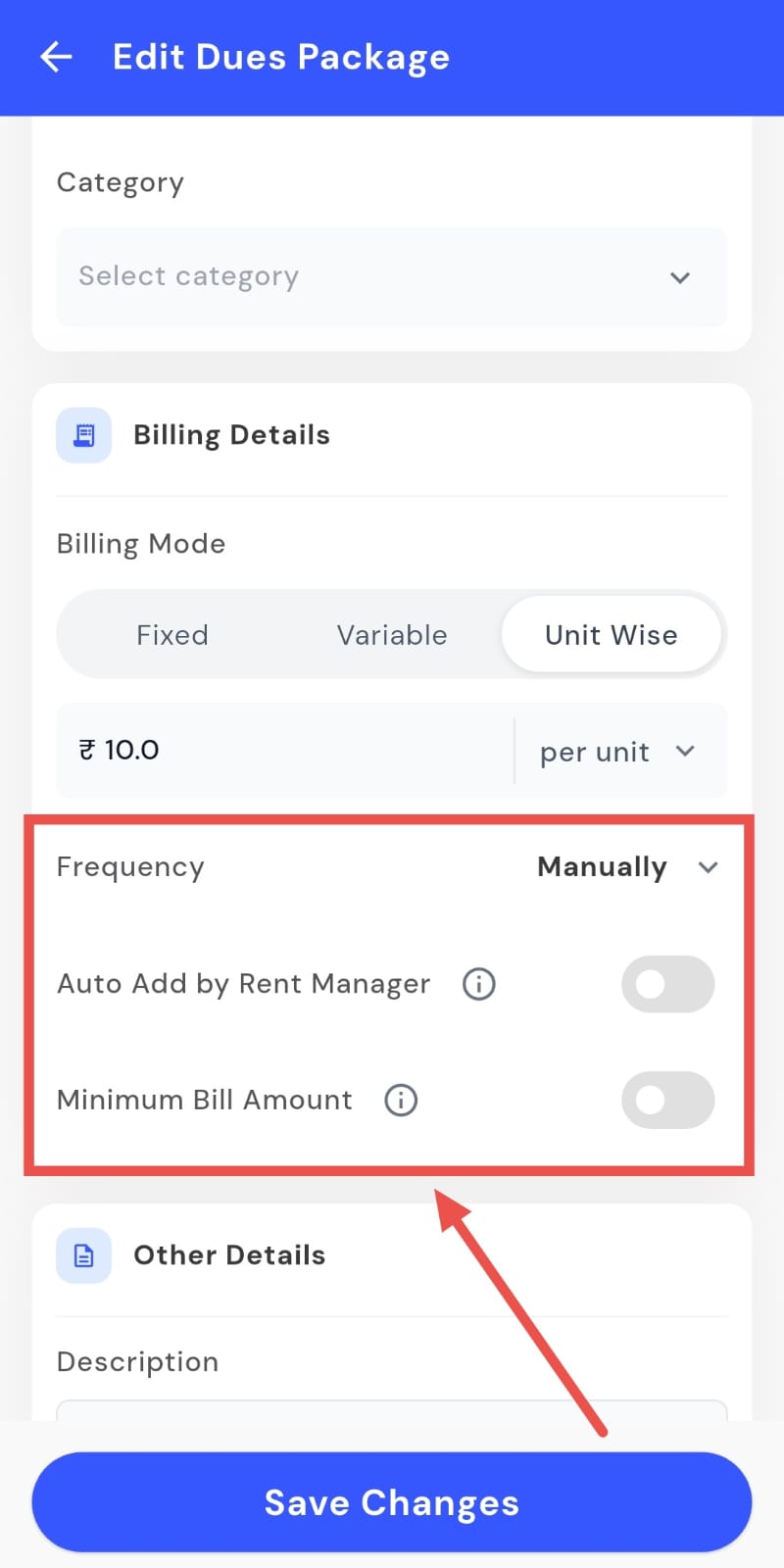Open the Select category dropdown
The image size is (784, 1568).
coord(392,277)
